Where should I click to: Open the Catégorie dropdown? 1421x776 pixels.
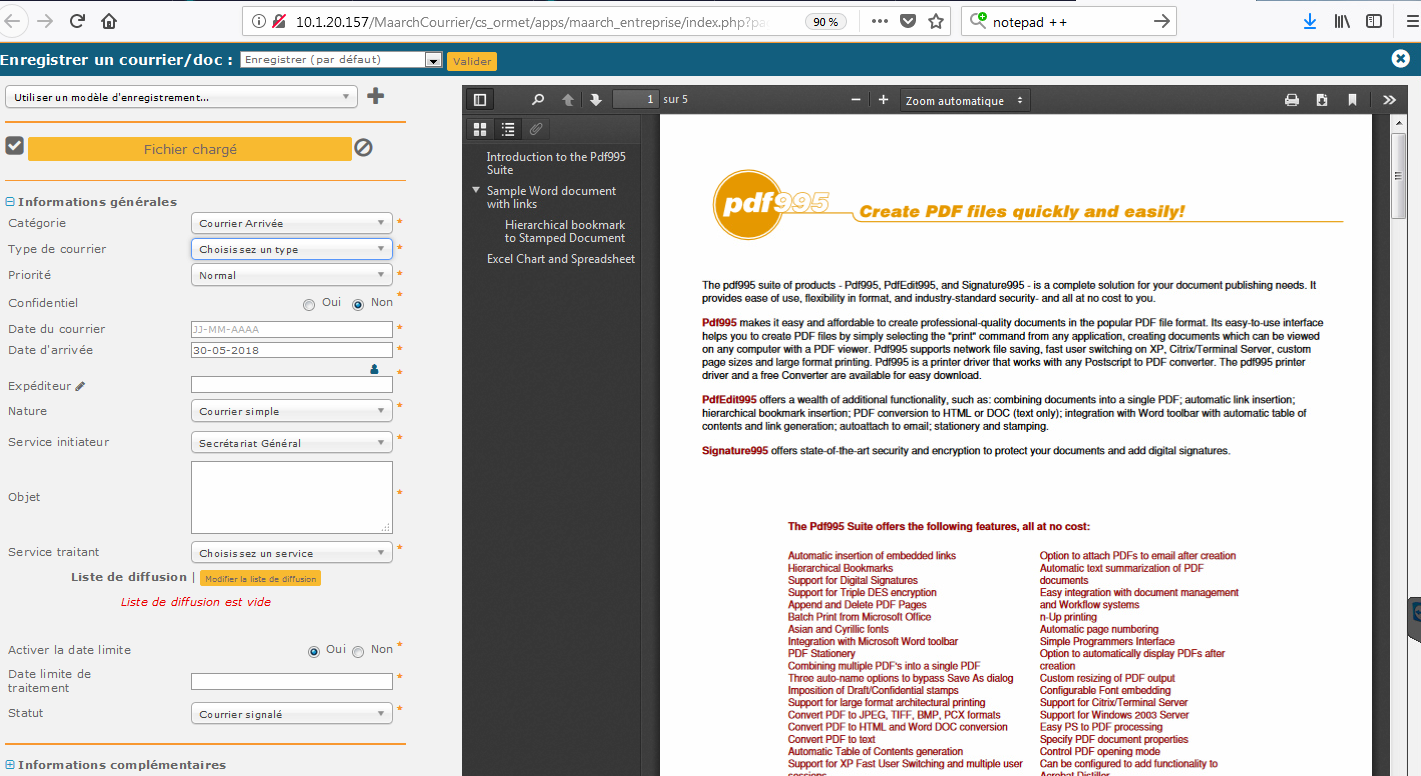(x=292, y=223)
